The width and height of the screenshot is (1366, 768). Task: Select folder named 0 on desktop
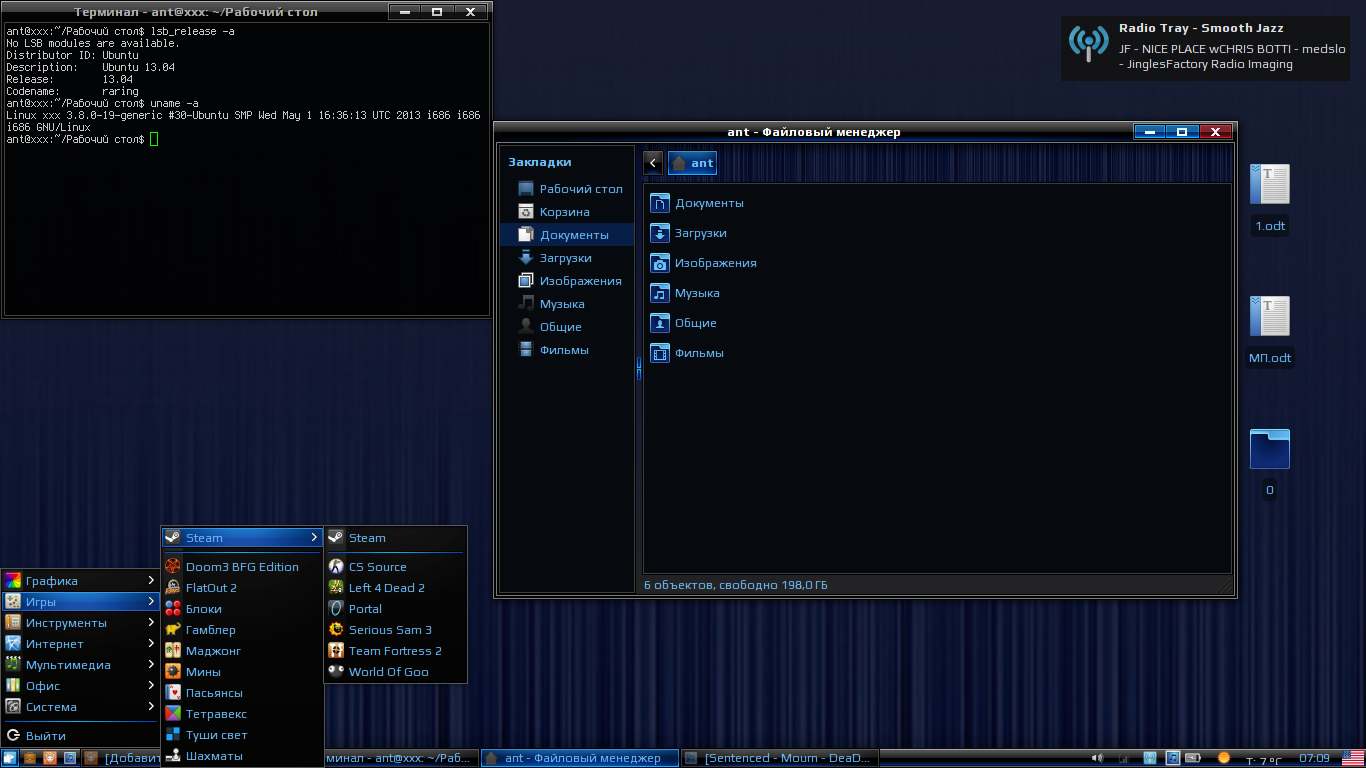[1270, 462]
